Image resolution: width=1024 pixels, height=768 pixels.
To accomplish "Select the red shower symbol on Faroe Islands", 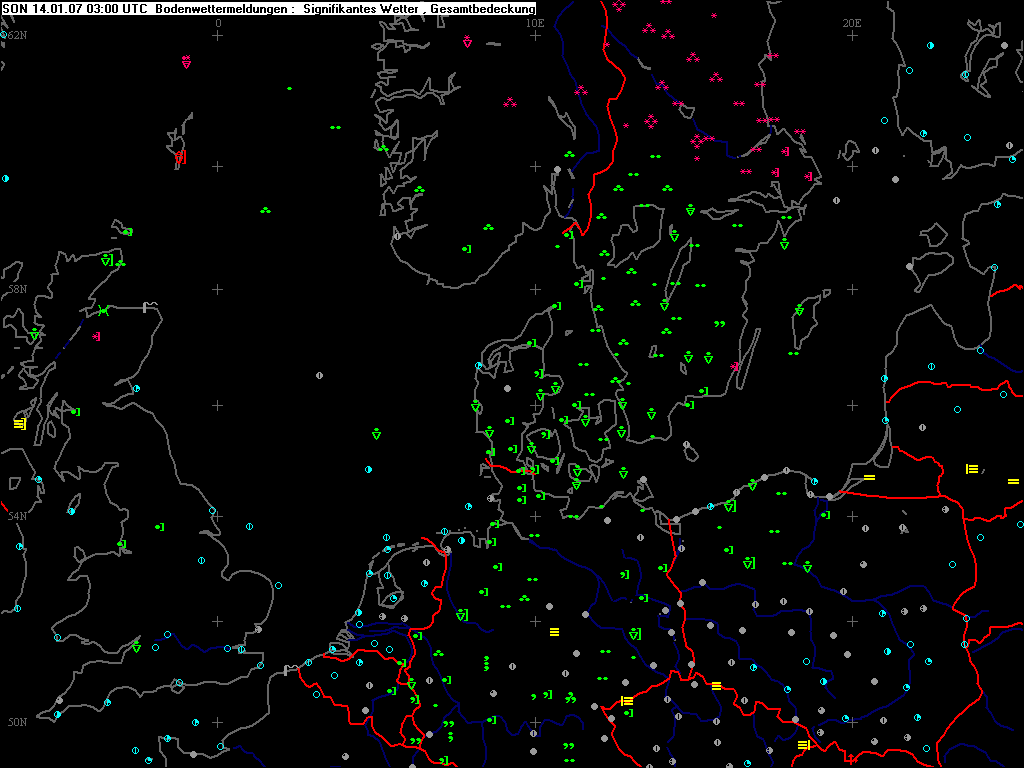I will click(180, 156).
